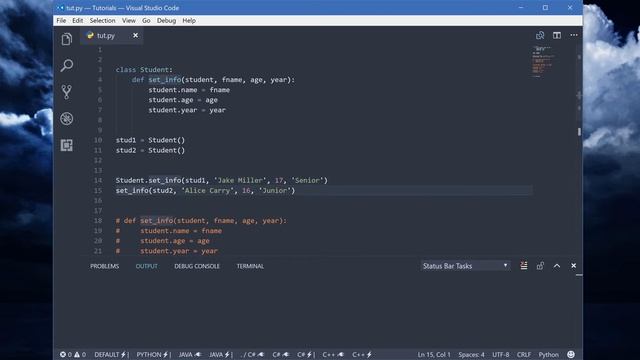Click the 'stud1 = Student()' line
Viewport: 640px width, 360px height.
click(x=150, y=140)
